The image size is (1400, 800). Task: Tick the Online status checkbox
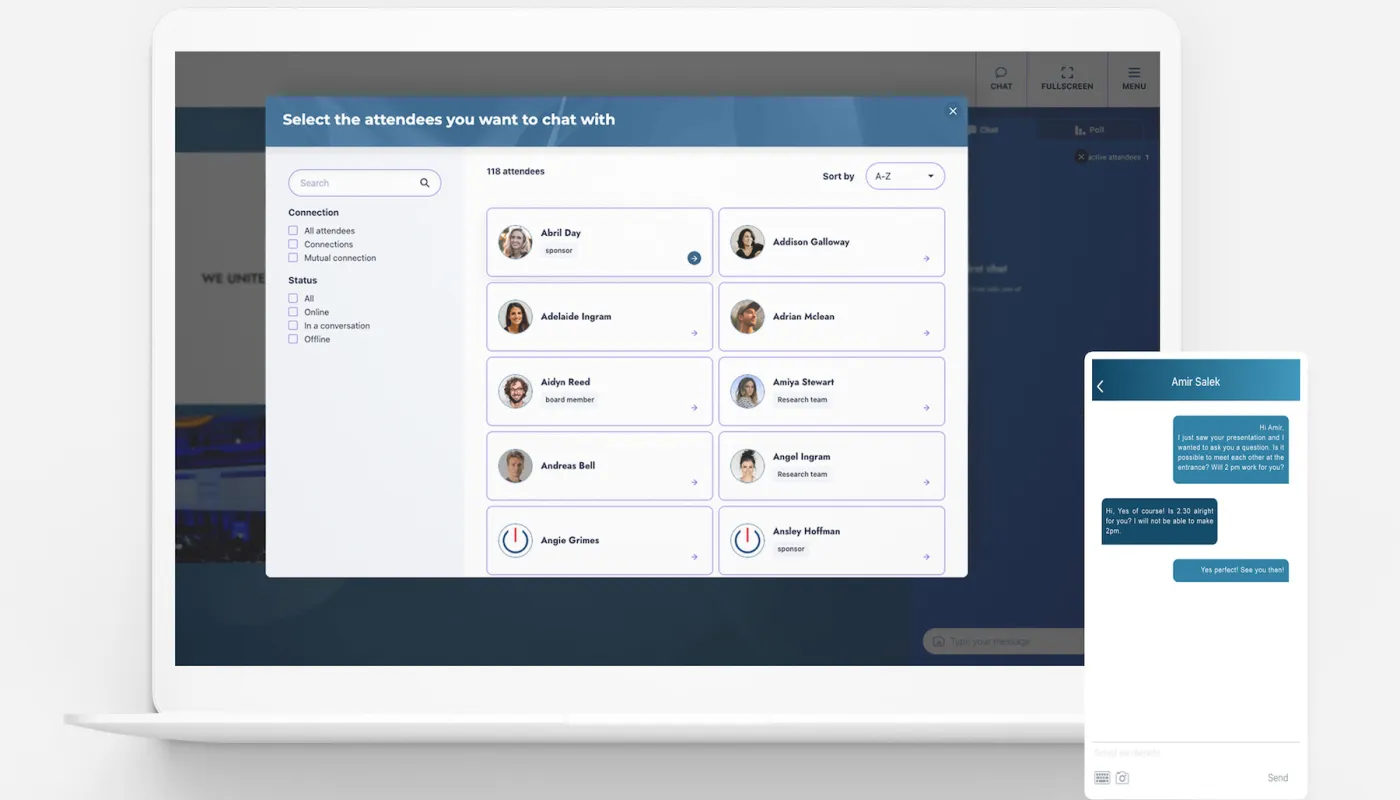[x=293, y=312]
